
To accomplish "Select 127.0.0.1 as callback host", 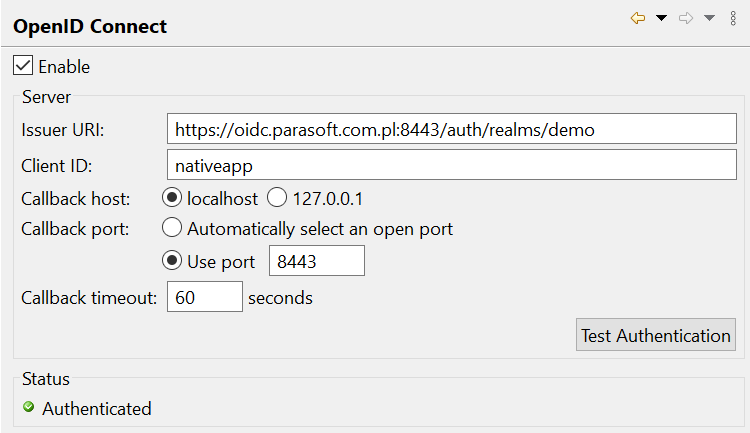I will click(x=277, y=198).
